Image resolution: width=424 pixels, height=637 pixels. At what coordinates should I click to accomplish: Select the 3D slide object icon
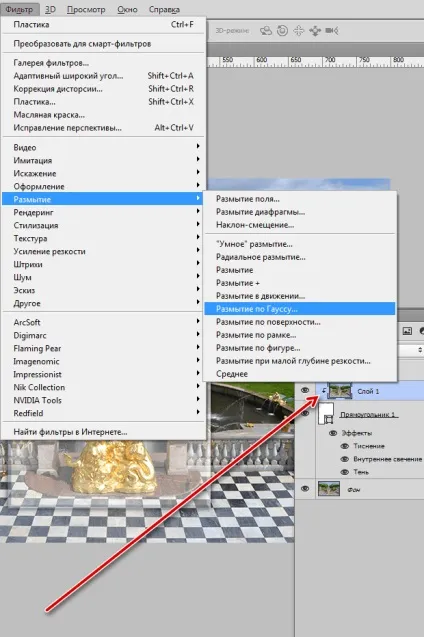(x=315, y=30)
